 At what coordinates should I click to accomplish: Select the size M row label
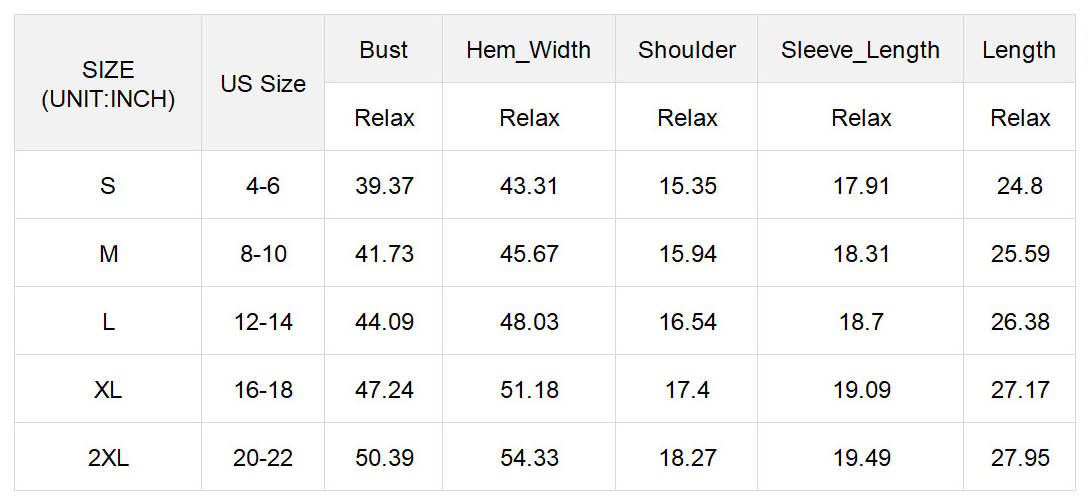click(108, 254)
